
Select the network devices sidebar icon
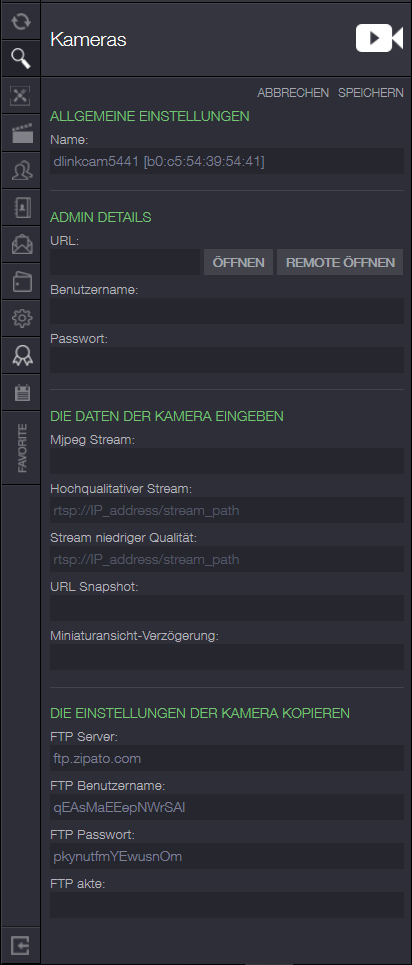[x=21, y=96]
